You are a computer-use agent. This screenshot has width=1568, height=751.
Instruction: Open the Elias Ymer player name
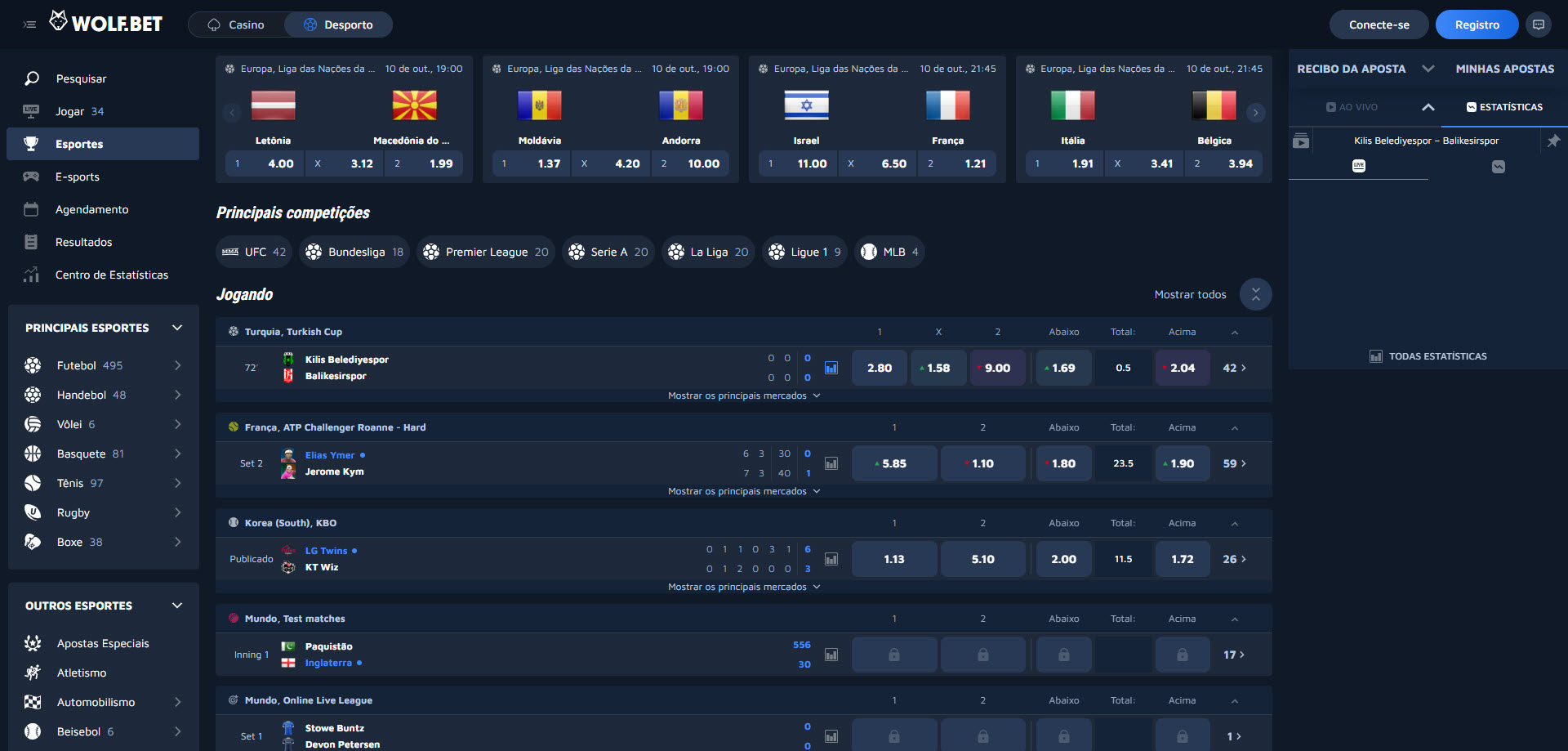point(330,455)
